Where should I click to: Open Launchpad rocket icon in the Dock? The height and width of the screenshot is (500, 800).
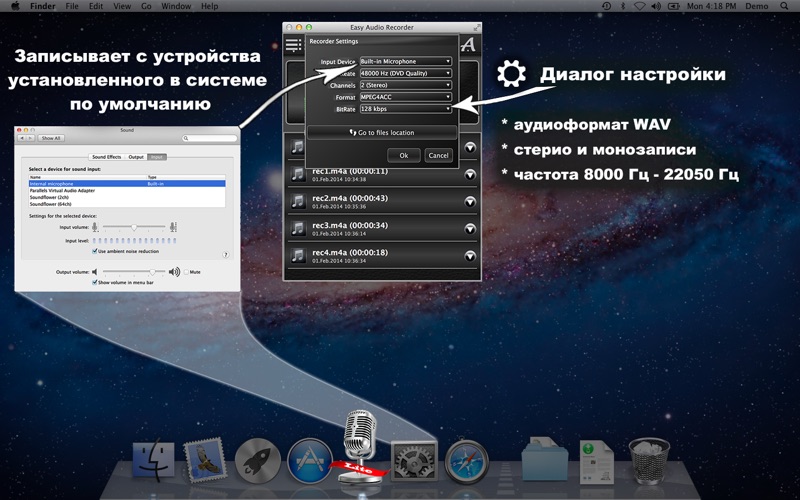(258, 461)
